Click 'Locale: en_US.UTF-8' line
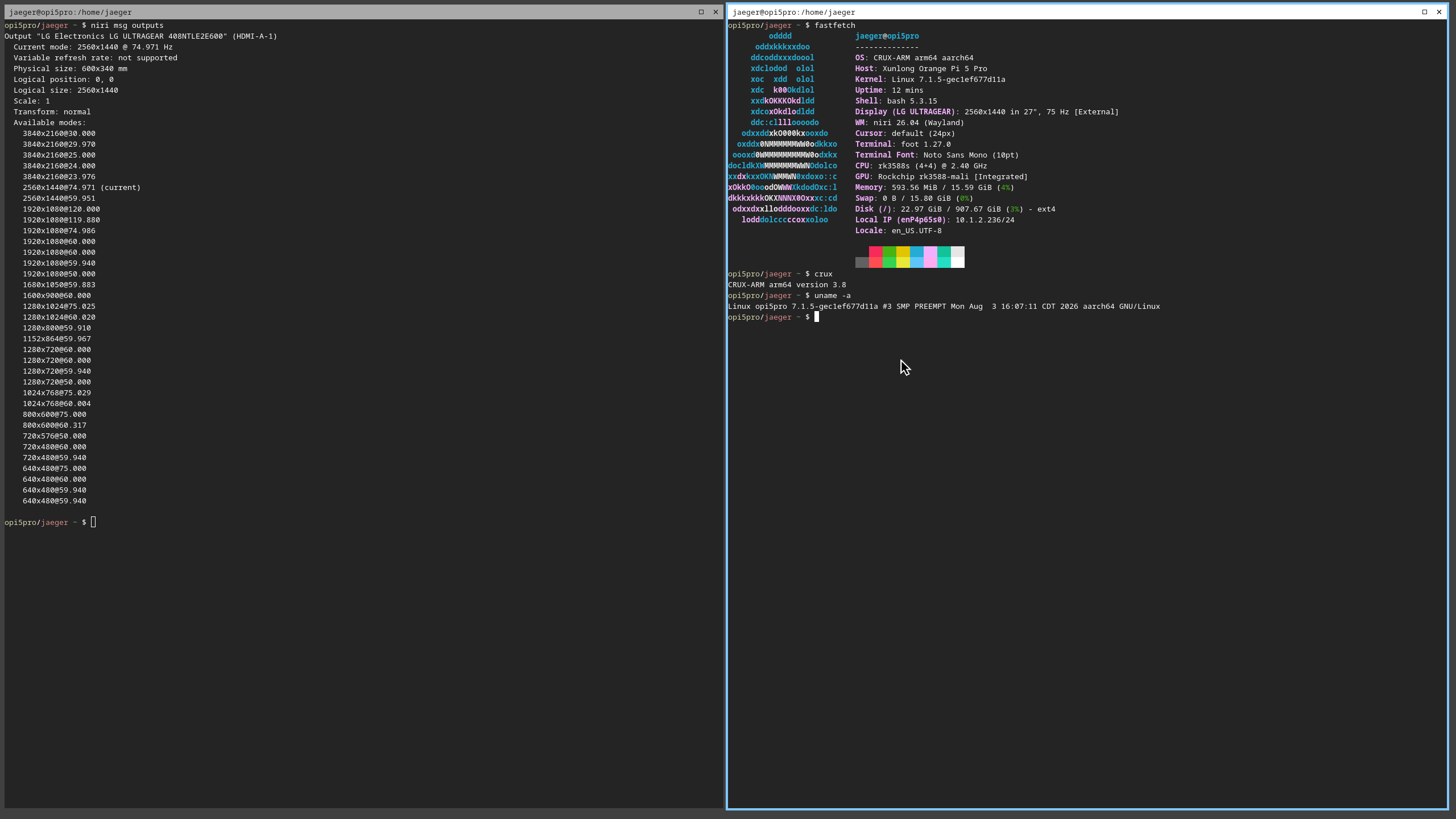Image resolution: width=1456 pixels, height=819 pixels. pos(899,231)
